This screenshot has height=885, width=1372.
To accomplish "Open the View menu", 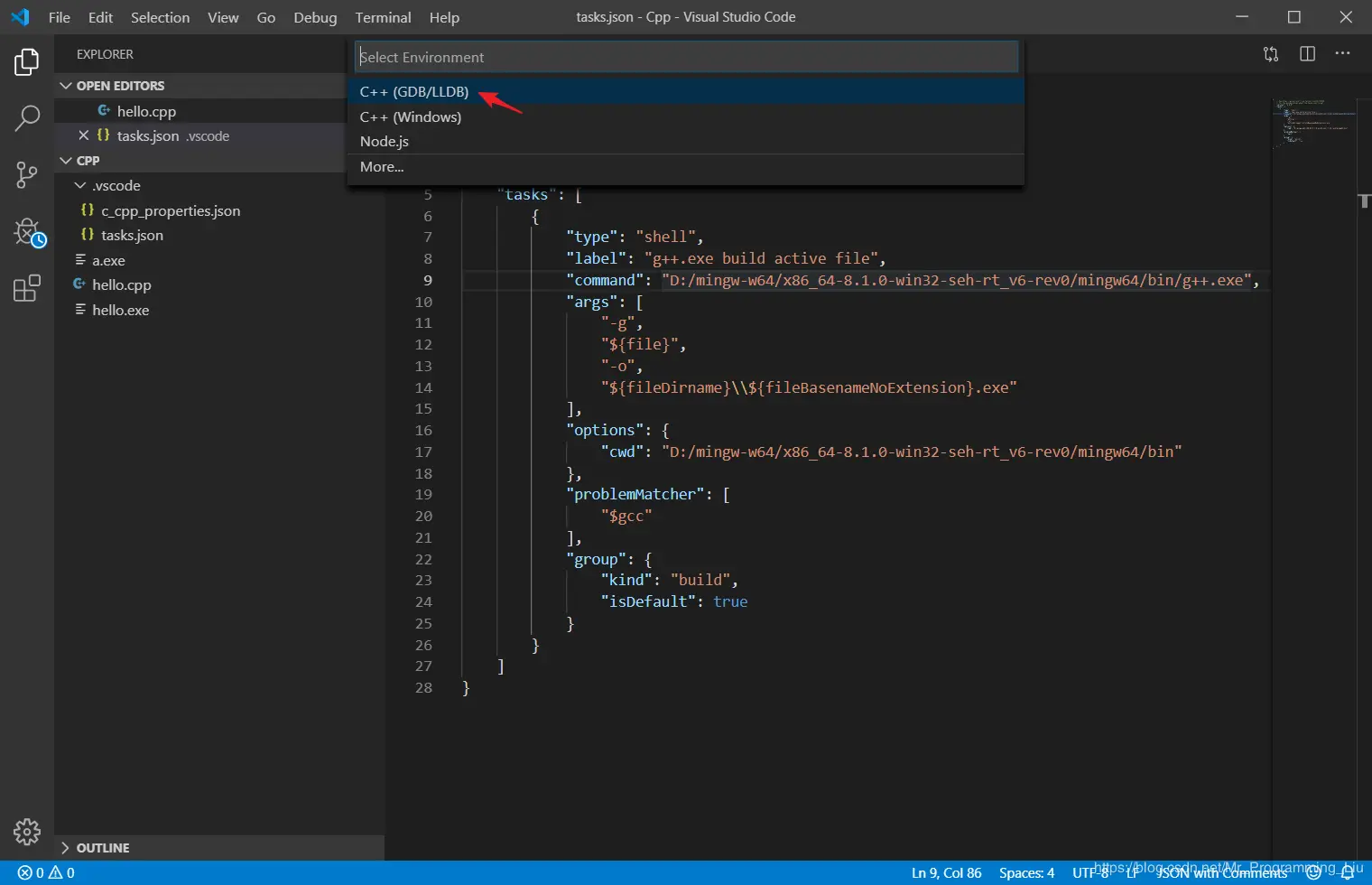I will [223, 17].
